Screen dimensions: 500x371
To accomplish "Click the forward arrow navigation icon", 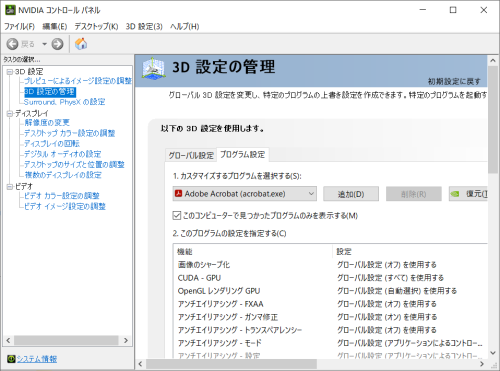I will coord(57,44).
